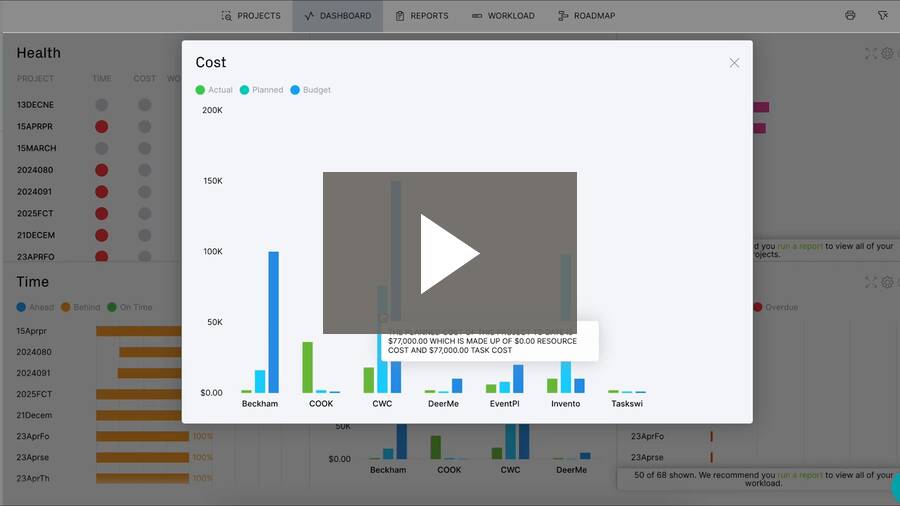
Task: Go to the Workload tab
Action: click(x=503, y=15)
